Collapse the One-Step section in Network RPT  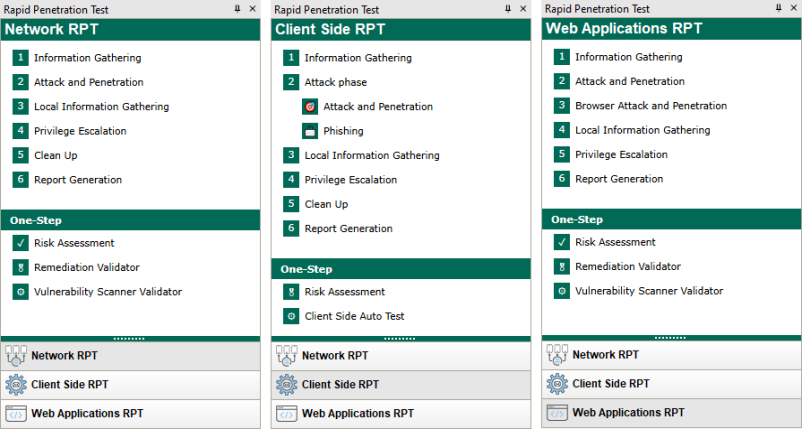(x=130, y=220)
